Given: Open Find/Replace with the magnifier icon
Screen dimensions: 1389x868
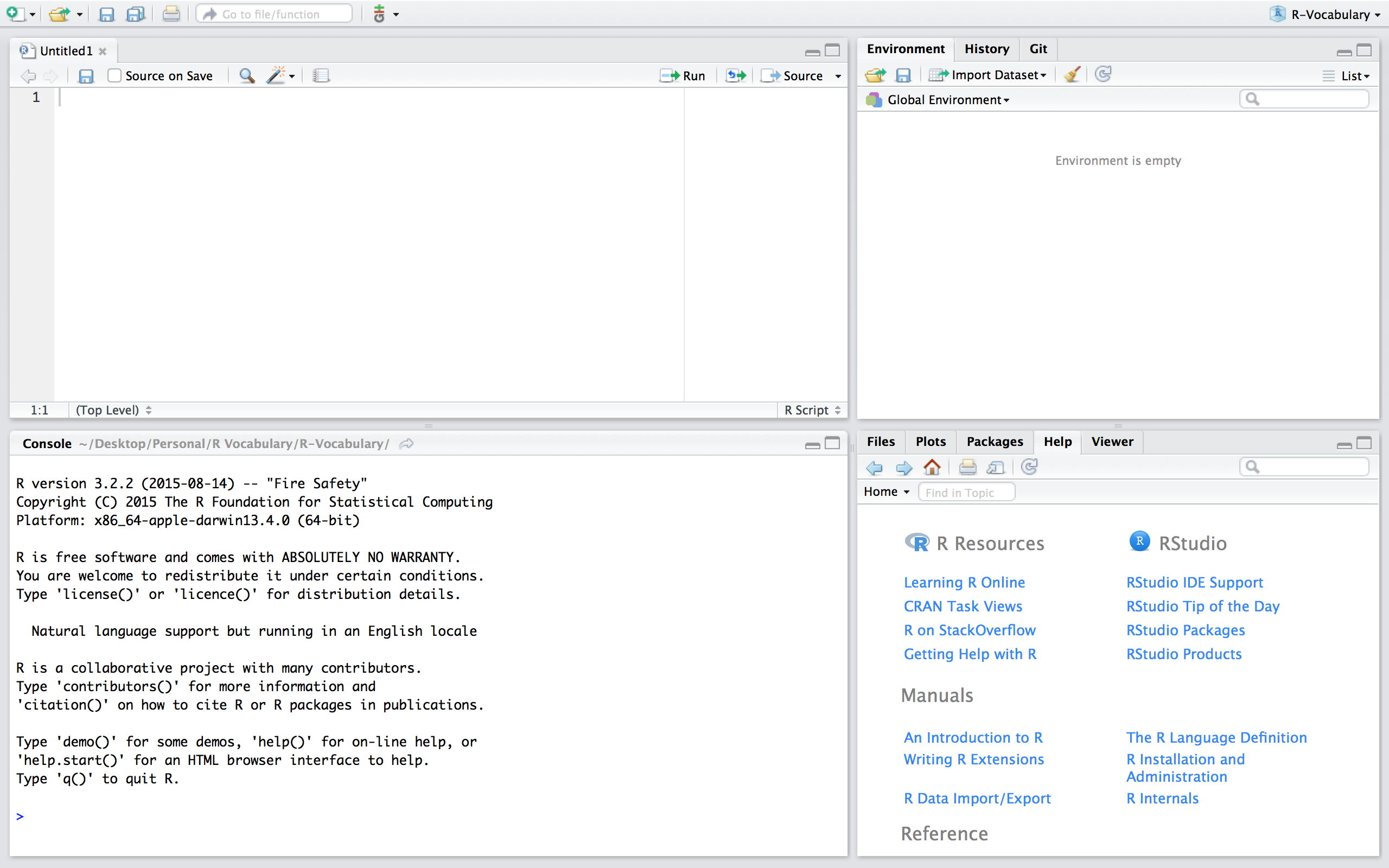Looking at the screenshot, I should (247, 76).
